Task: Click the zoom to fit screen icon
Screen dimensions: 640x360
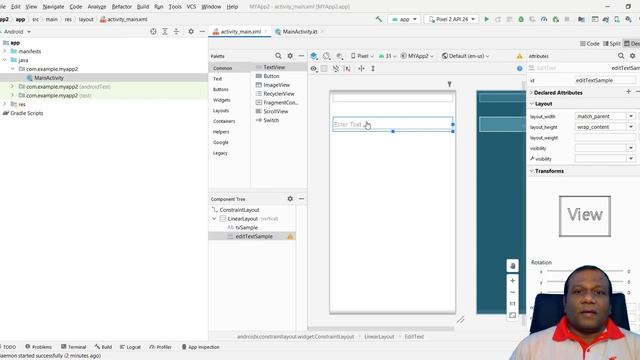Action: [x=513, y=315]
